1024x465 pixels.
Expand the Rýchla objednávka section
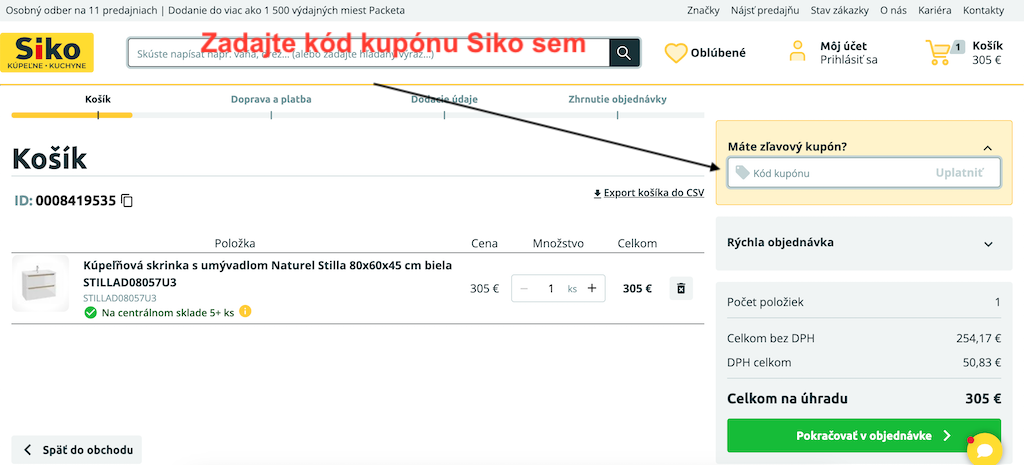point(988,244)
